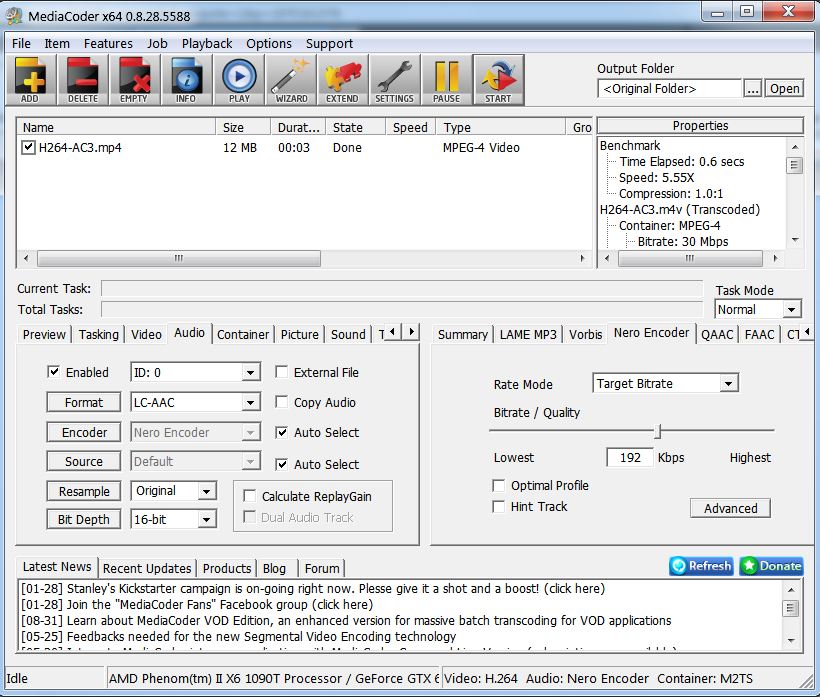Switch to the LAME MP3 tab
This screenshot has height=697, width=820.
pos(528,334)
